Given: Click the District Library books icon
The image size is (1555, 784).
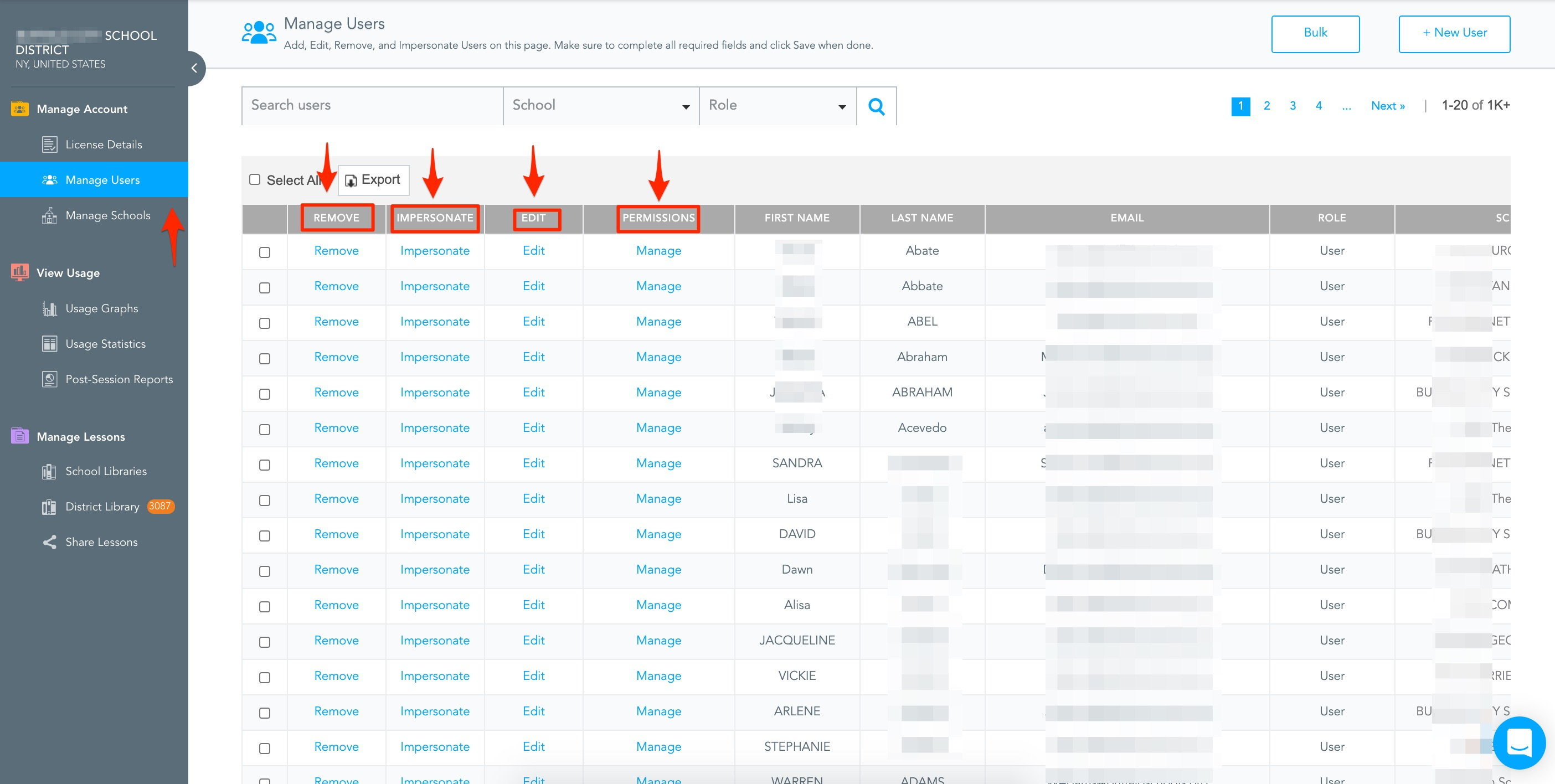Looking at the screenshot, I should pyautogui.click(x=49, y=507).
